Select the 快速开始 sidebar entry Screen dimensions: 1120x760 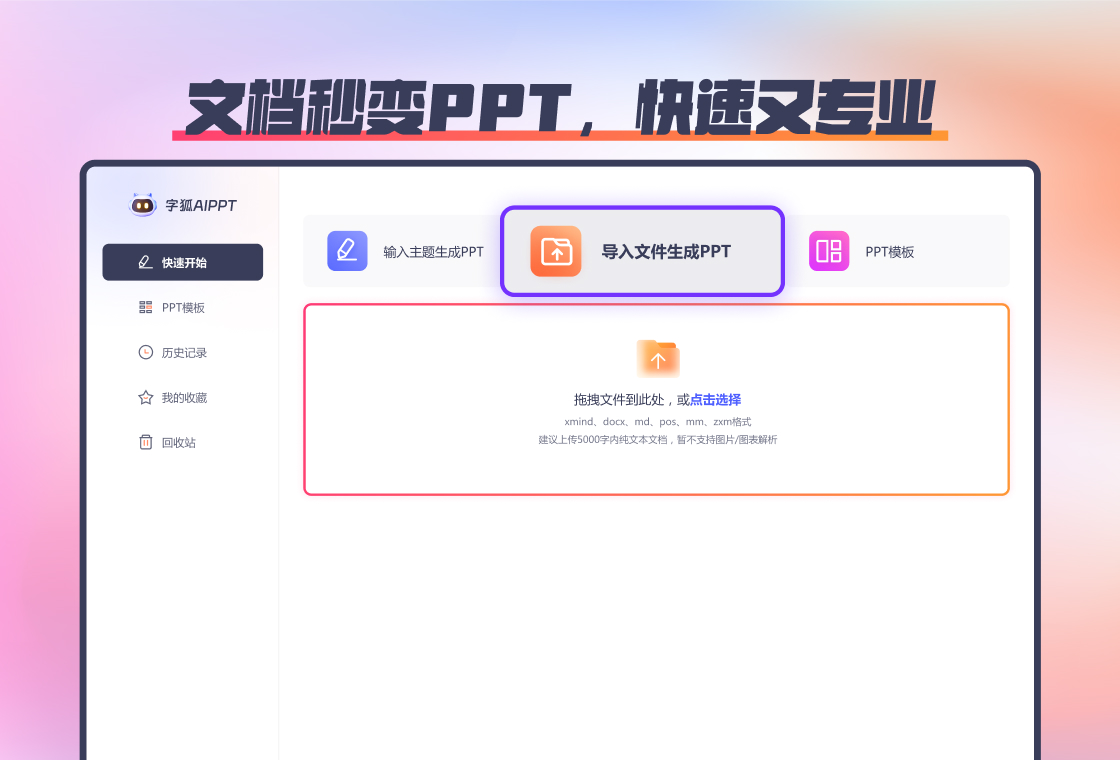(x=182, y=262)
